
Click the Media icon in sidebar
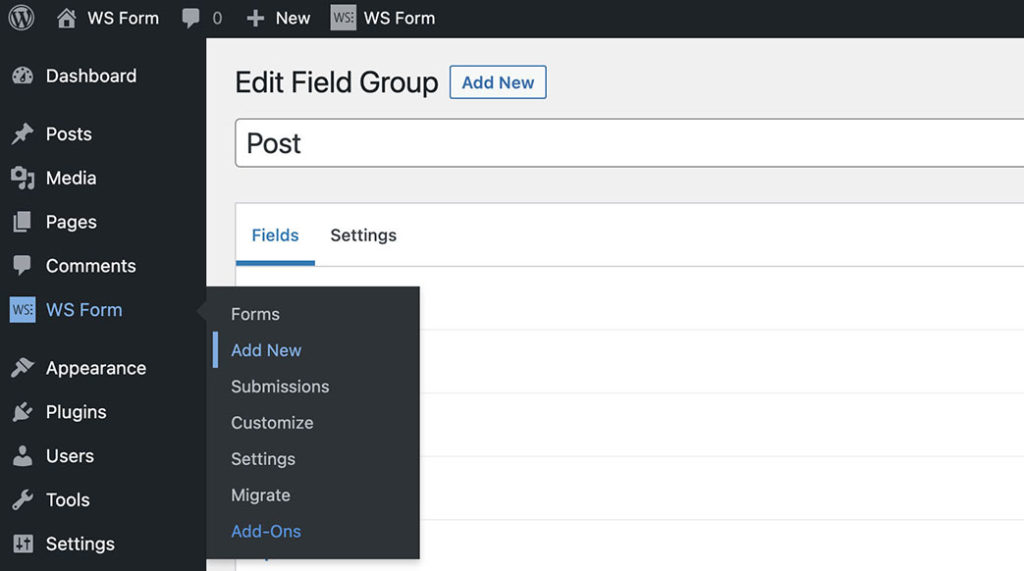[x=22, y=178]
